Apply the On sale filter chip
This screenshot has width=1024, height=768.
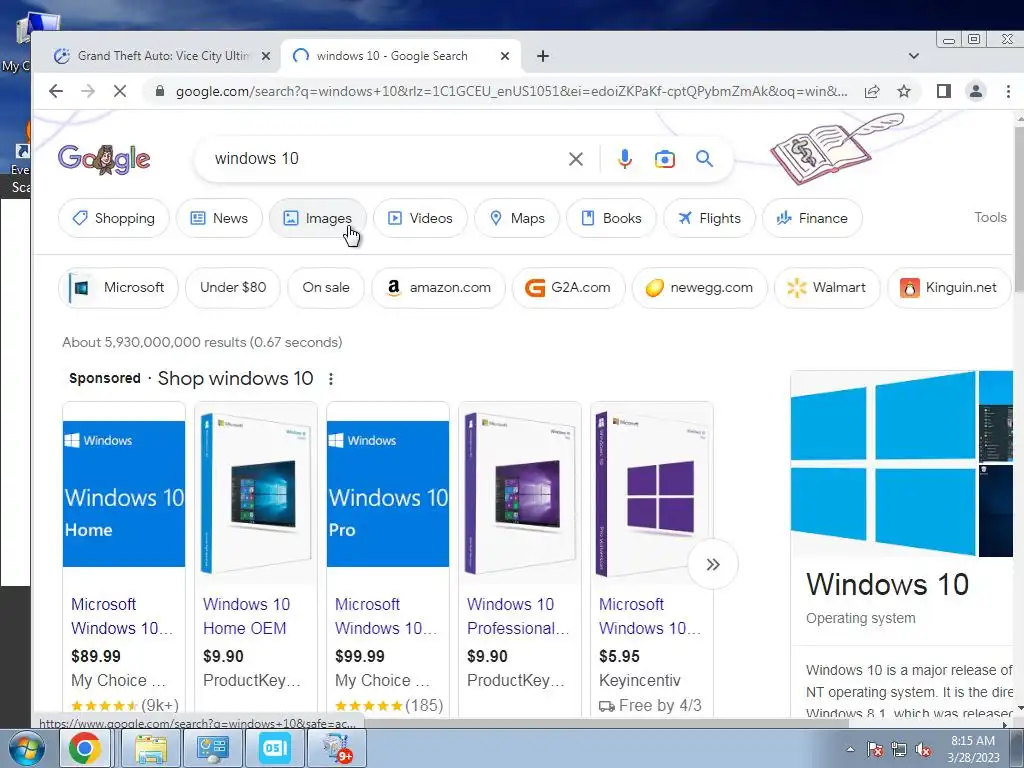tap(326, 287)
